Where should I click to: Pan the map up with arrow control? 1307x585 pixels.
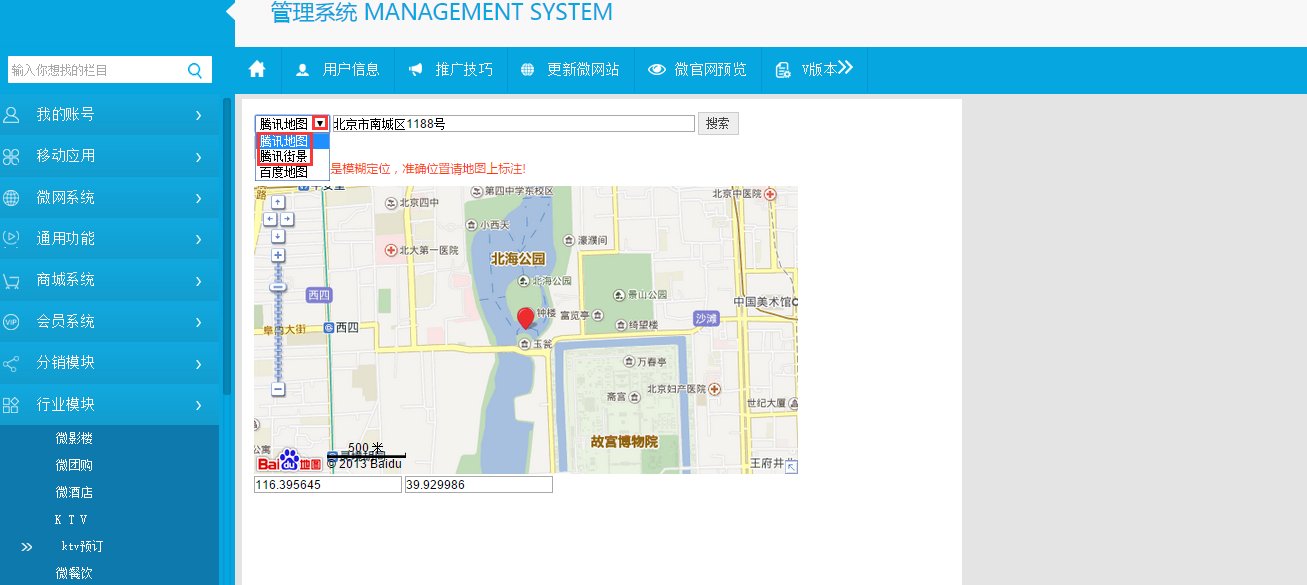pyautogui.click(x=278, y=202)
